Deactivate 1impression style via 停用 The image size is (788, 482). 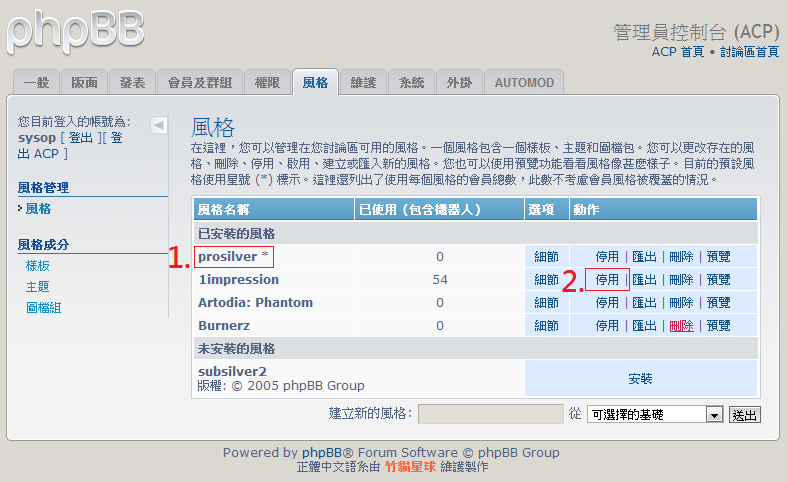point(607,280)
